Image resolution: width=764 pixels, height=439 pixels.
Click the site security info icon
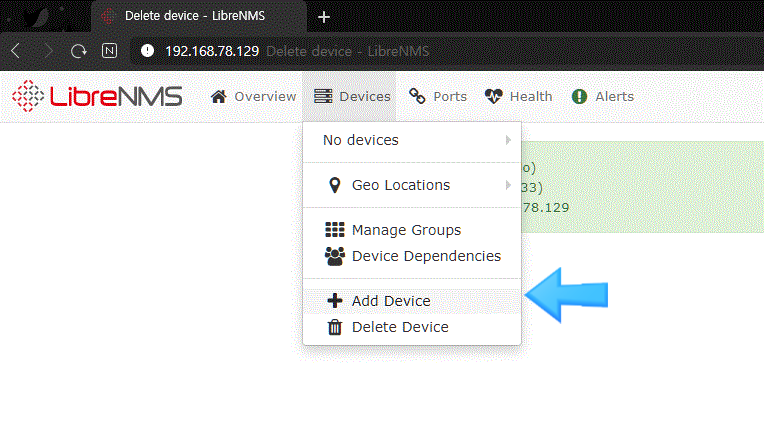point(147,51)
